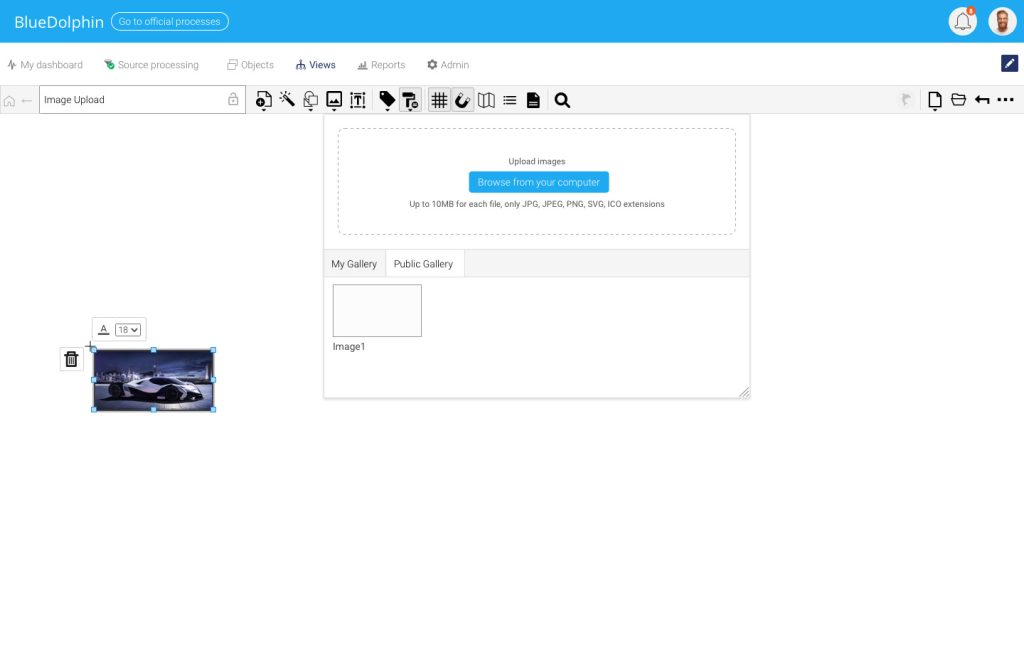This screenshot has height=672, width=1024.
Task: Click the paint roller format icon
Action: coord(410,100)
